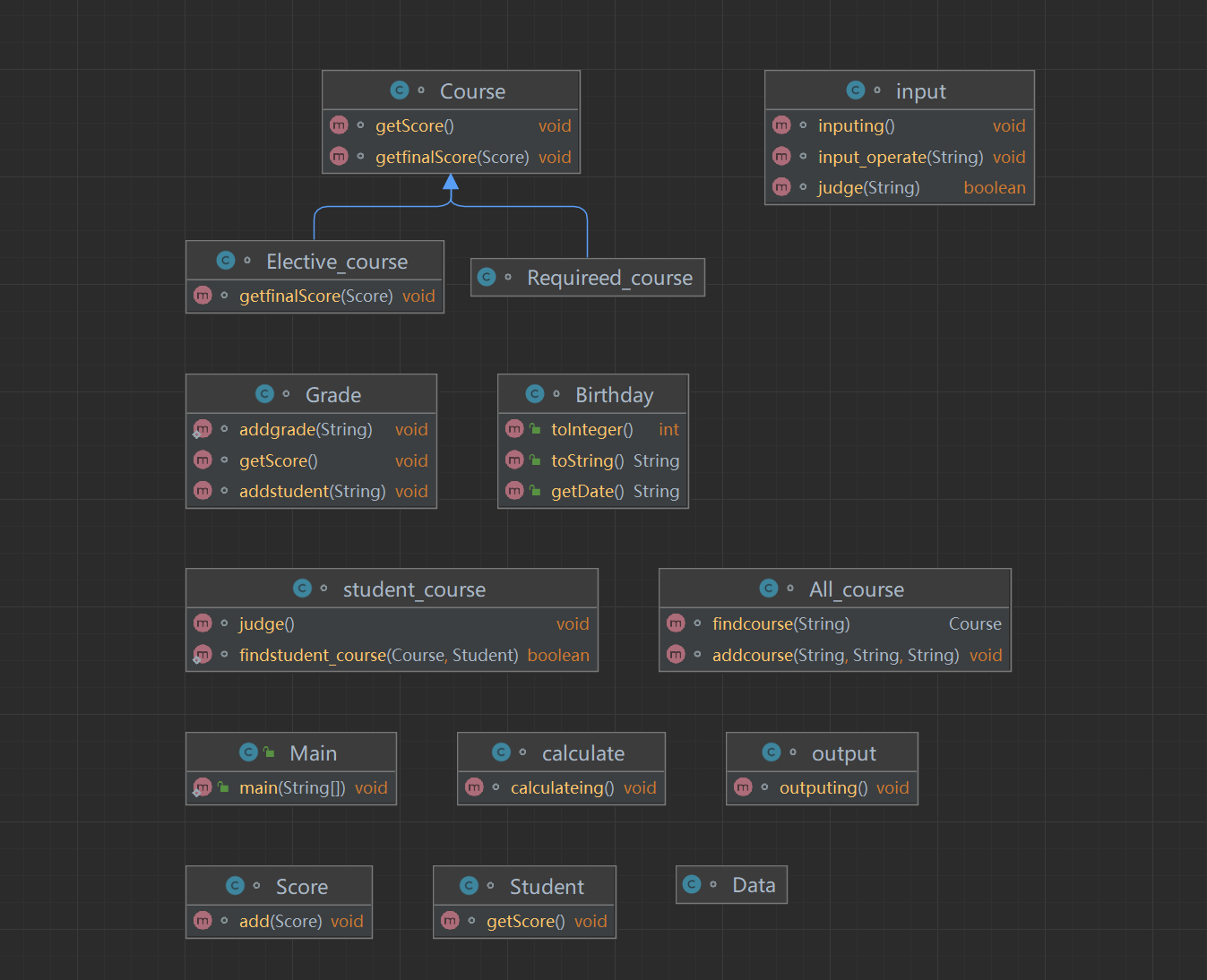Viewport: 1207px width, 980px height.
Task: Click the class icon next to input
Action: pos(856,90)
